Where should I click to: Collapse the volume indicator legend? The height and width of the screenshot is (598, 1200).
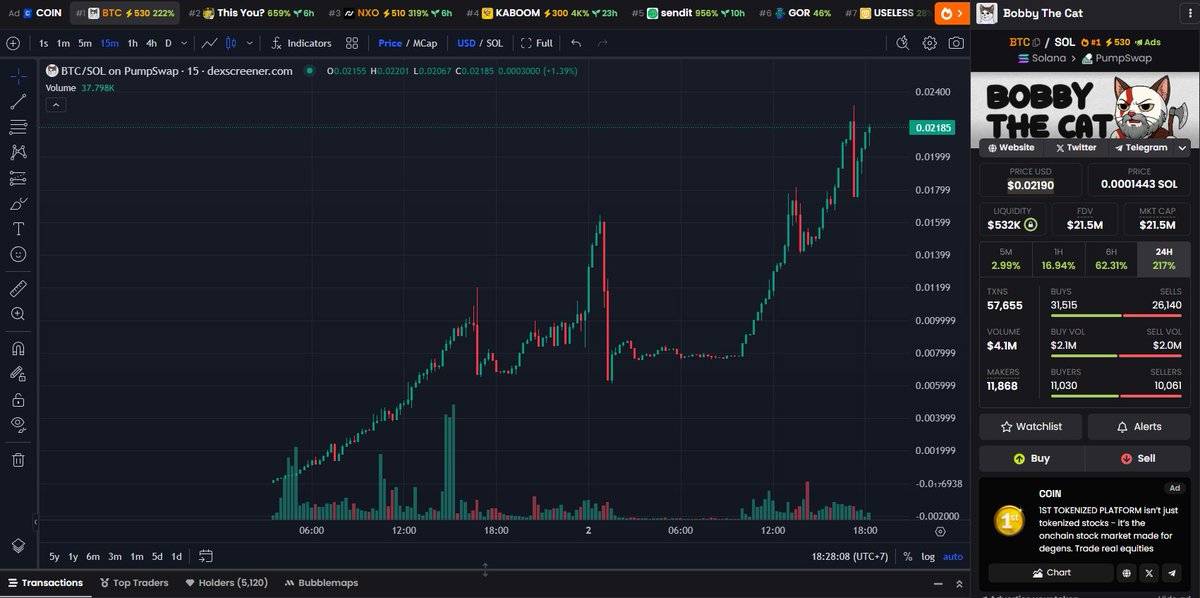(56, 104)
